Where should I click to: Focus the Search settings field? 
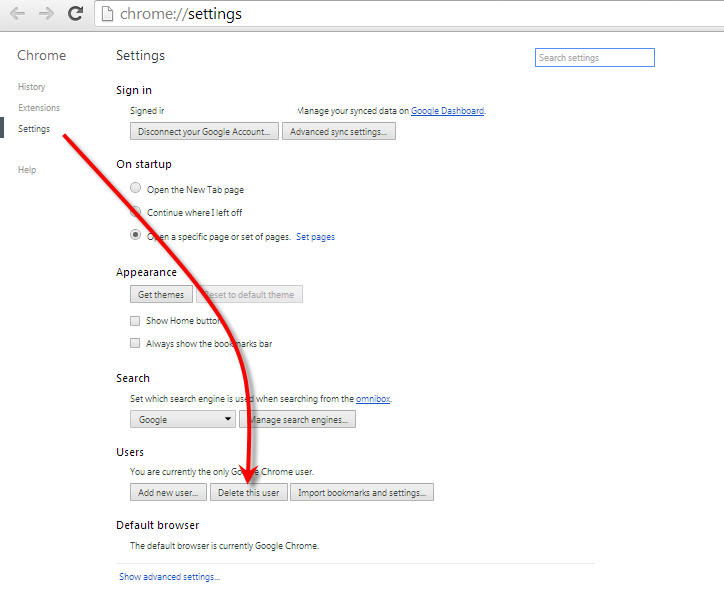coord(595,58)
